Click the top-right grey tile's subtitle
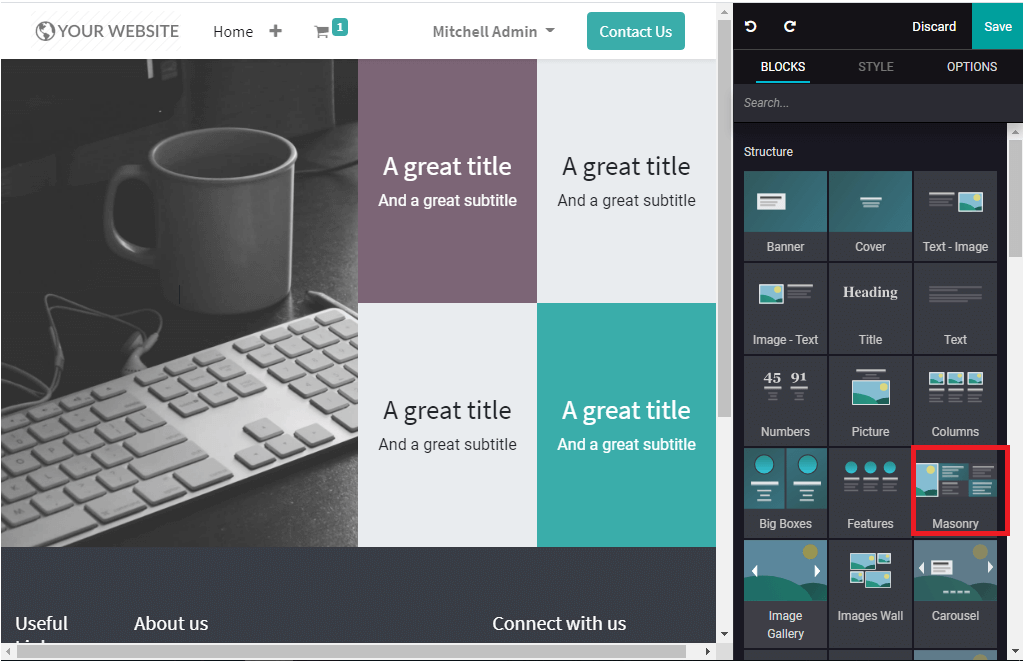 coord(626,200)
